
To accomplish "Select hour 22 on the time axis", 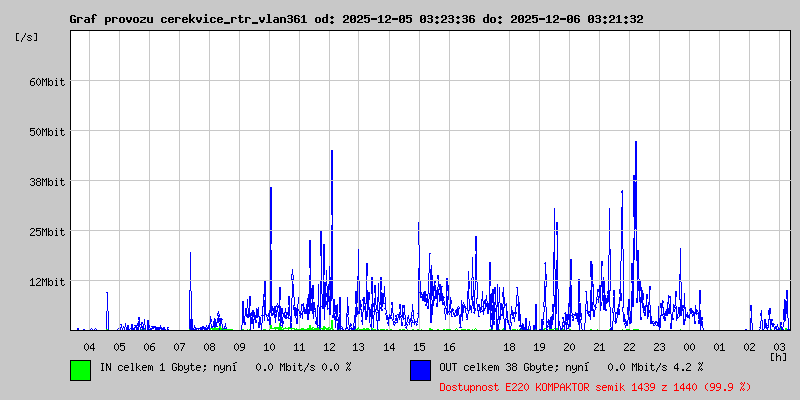I will [629, 346].
